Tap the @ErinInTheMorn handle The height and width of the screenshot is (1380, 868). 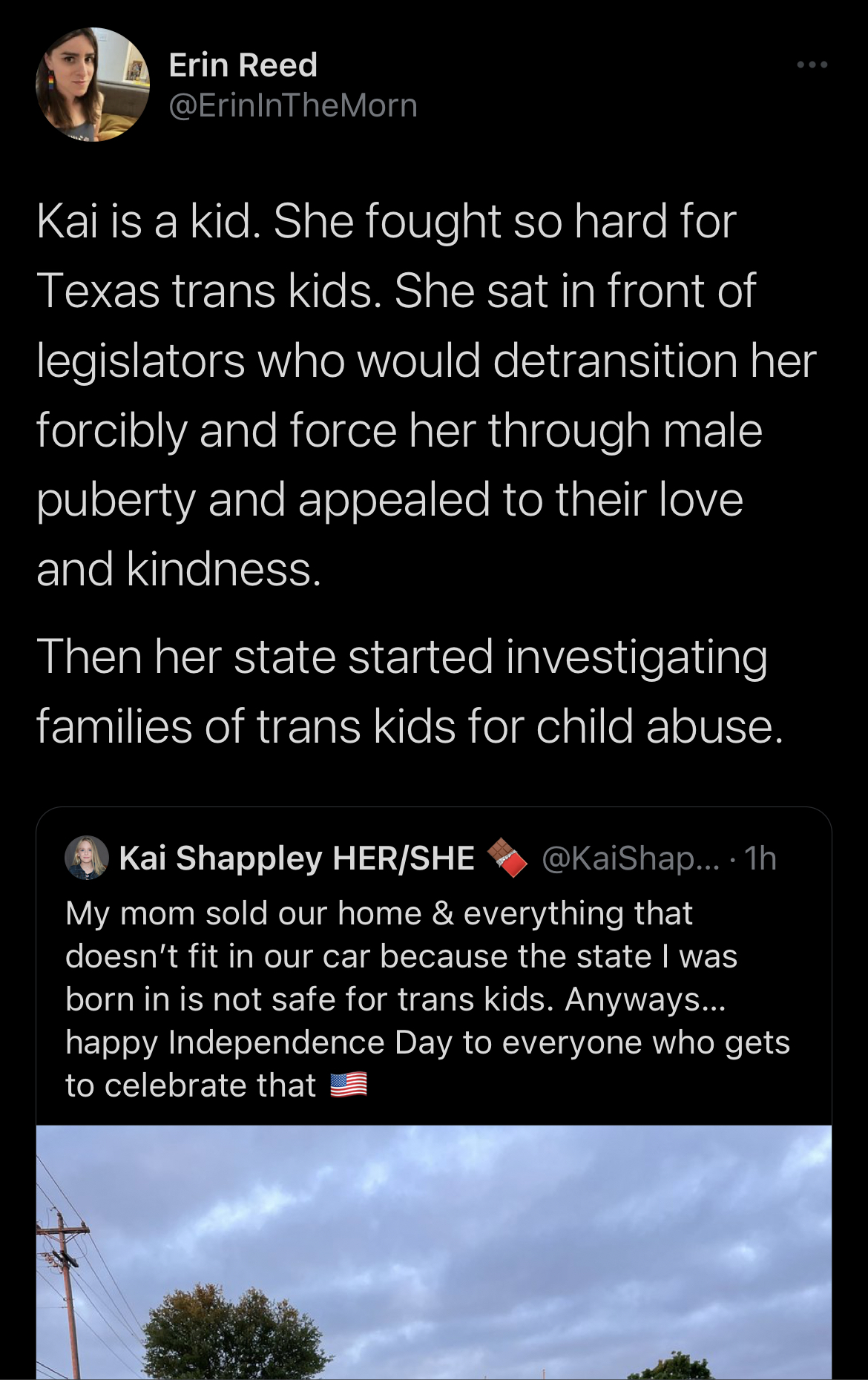point(293,105)
